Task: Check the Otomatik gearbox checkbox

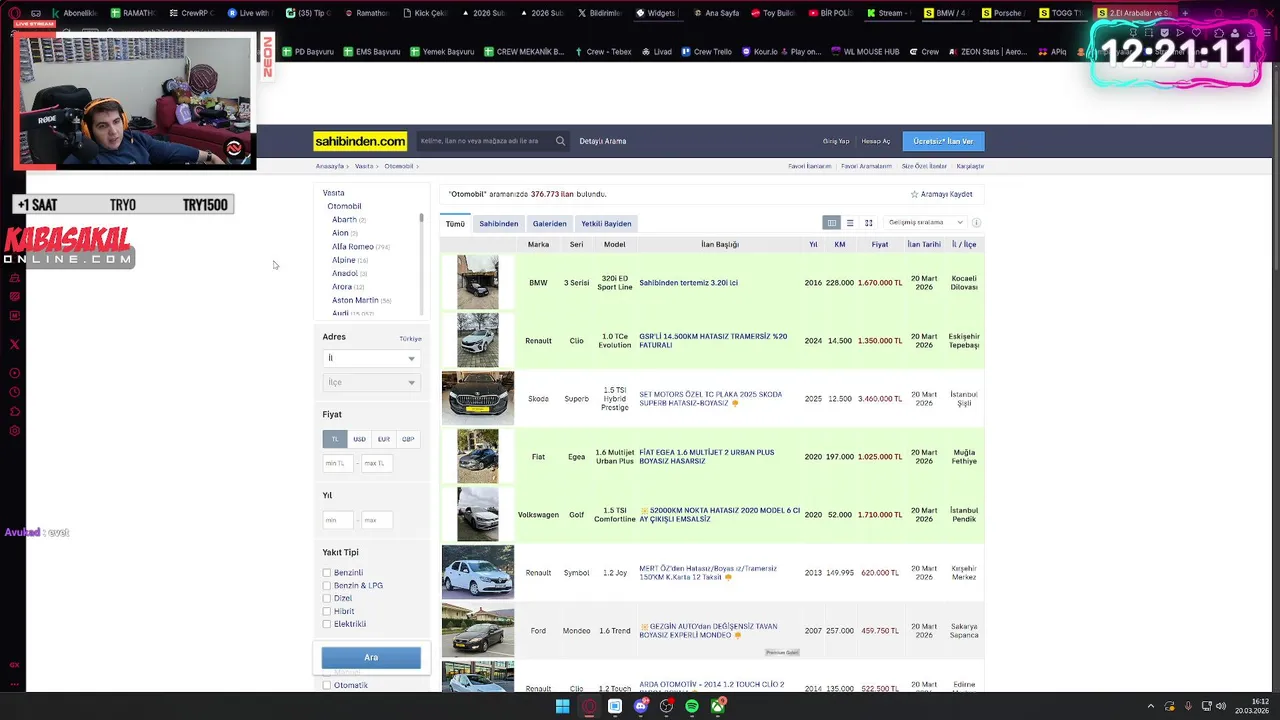Action: tap(326, 685)
